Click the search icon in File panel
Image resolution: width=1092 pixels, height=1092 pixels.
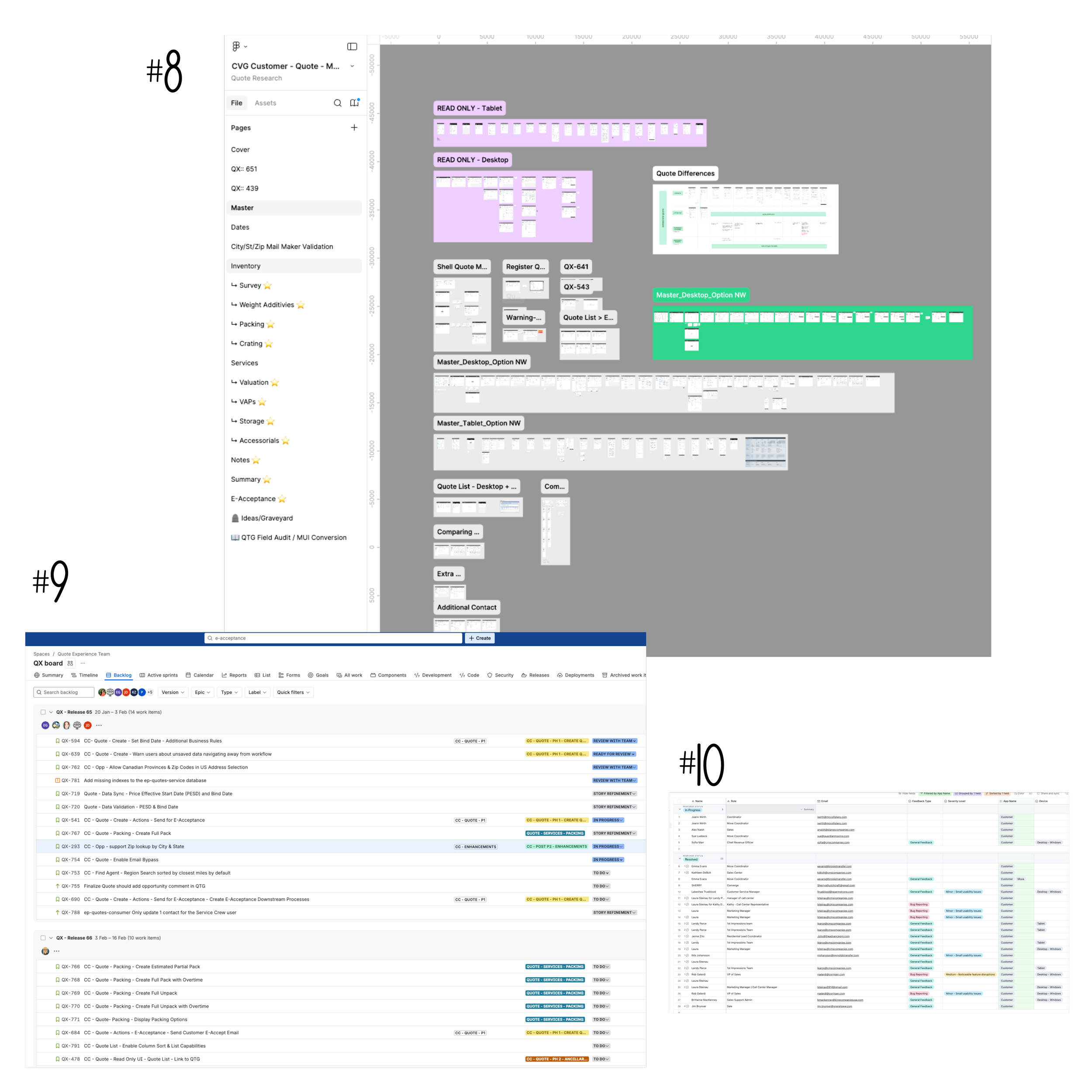click(338, 103)
